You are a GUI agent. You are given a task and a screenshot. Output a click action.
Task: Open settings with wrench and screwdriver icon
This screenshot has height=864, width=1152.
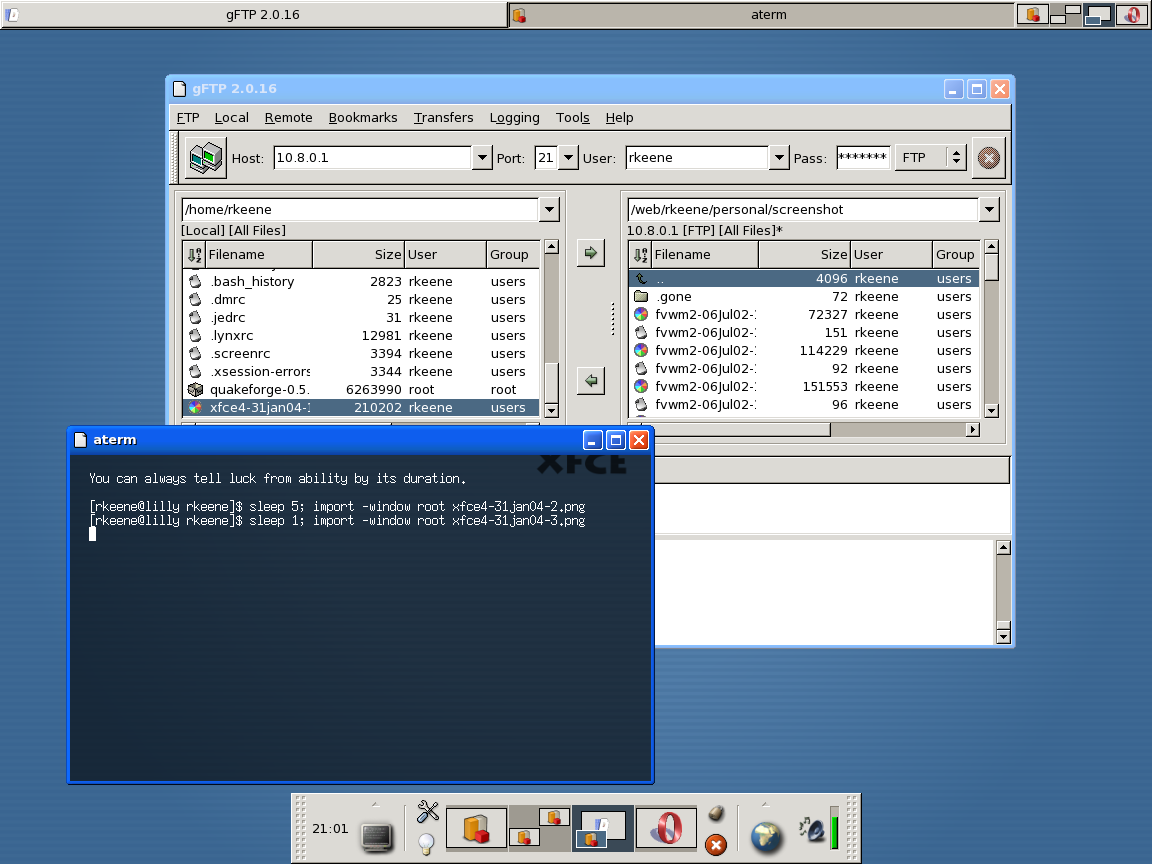click(428, 812)
